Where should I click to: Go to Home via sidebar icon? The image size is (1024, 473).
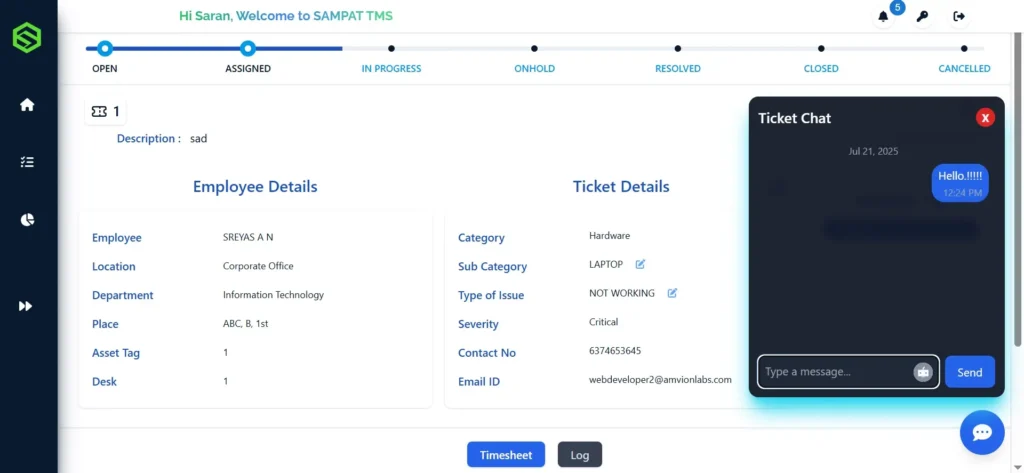click(27, 105)
